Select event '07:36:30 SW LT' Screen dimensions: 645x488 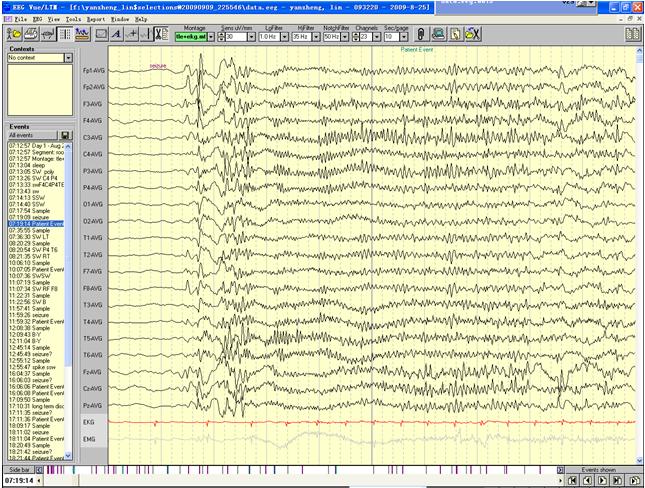[36, 237]
